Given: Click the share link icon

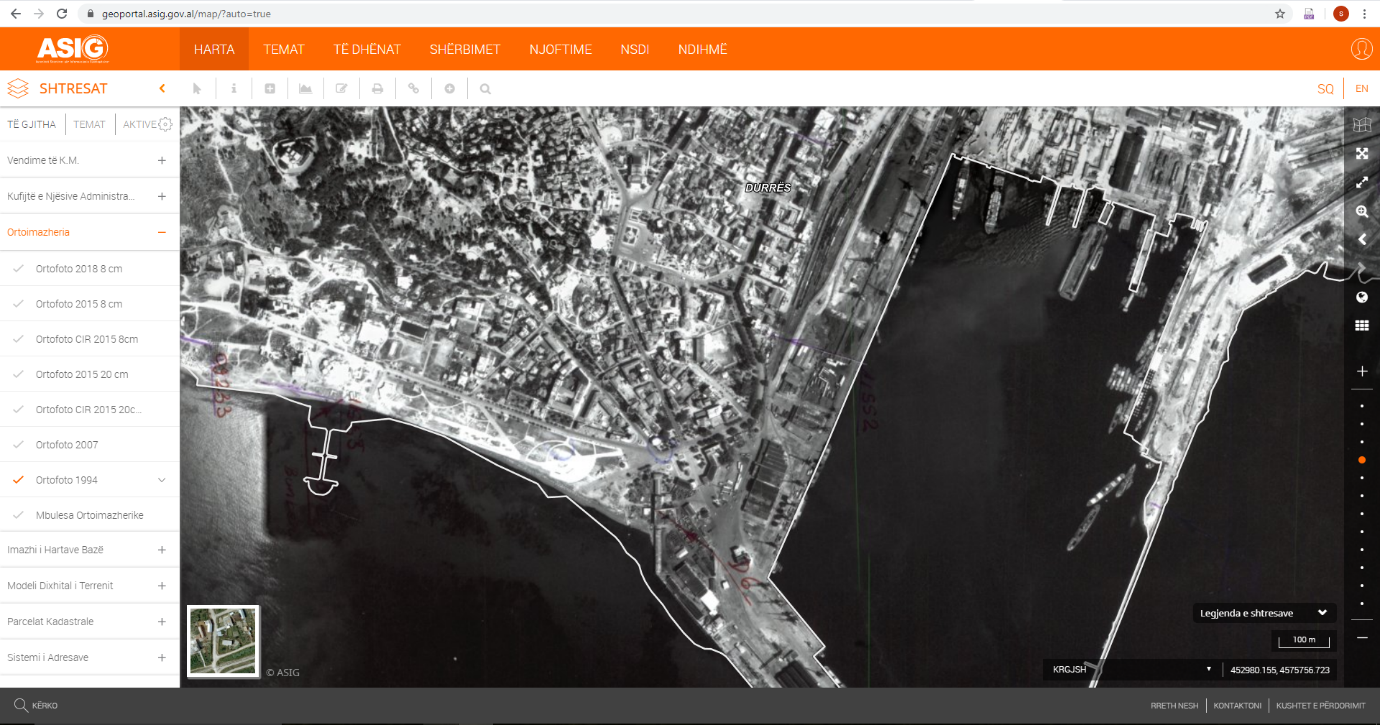Looking at the screenshot, I should click(413, 88).
